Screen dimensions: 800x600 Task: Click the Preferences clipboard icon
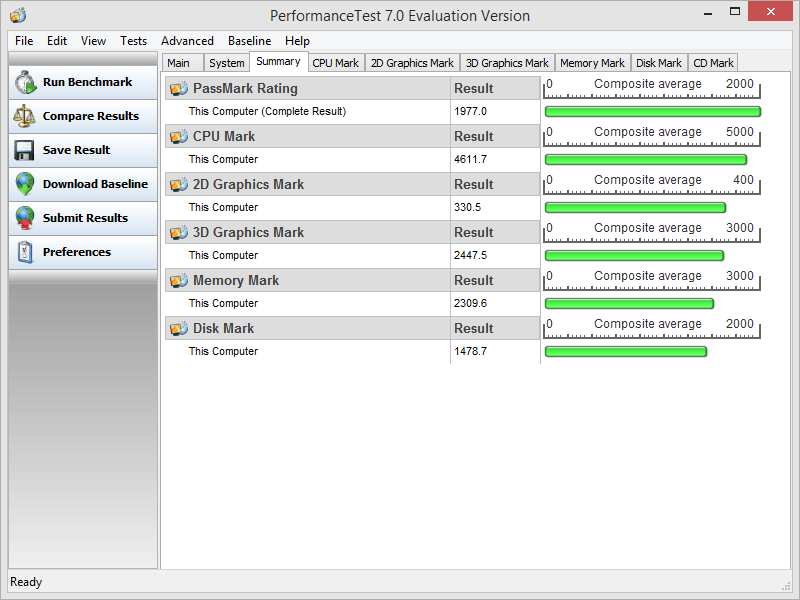click(x=25, y=252)
